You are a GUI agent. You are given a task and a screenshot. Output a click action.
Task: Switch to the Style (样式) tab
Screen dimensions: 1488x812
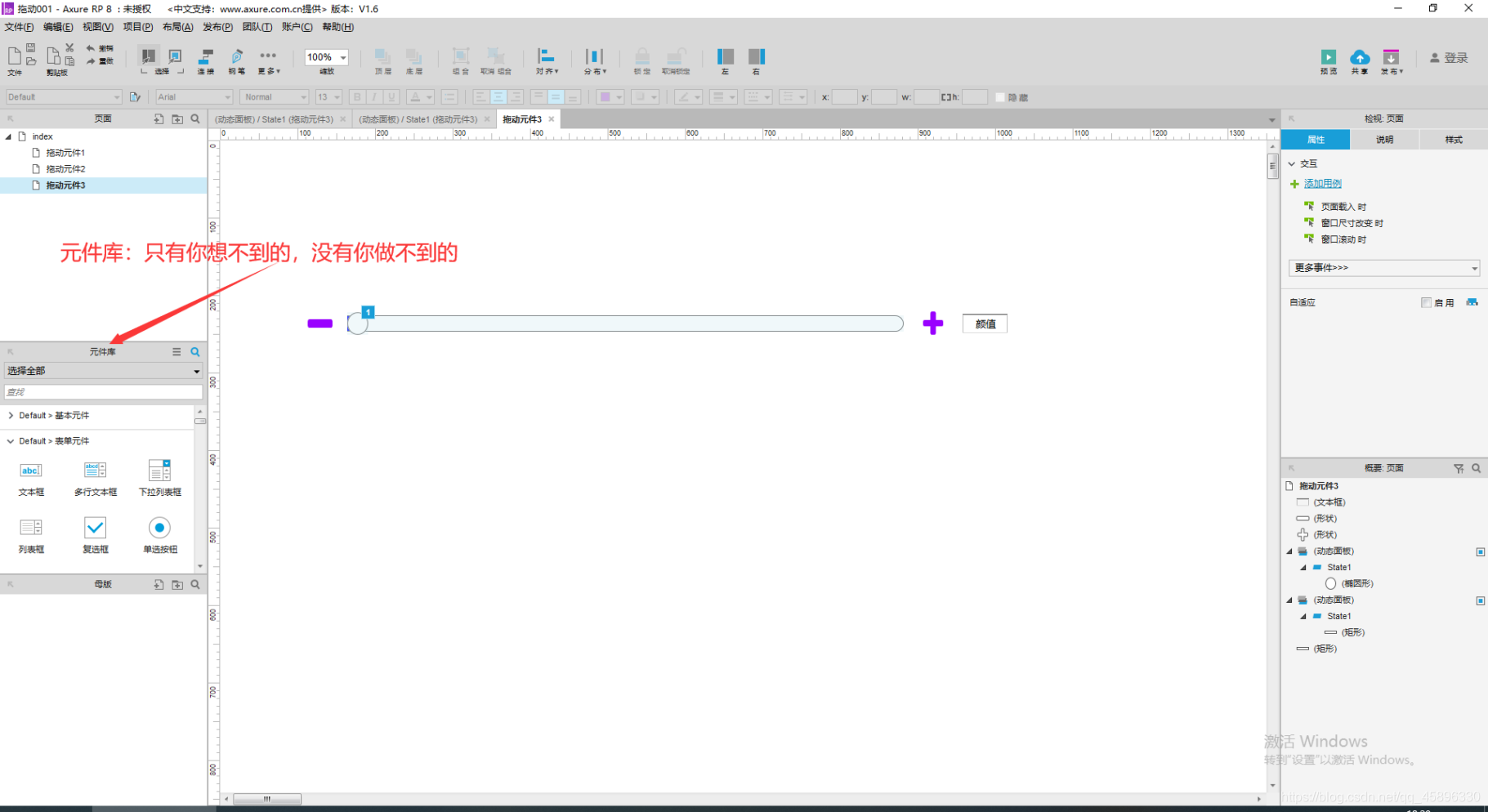pyautogui.click(x=1454, y=140)
